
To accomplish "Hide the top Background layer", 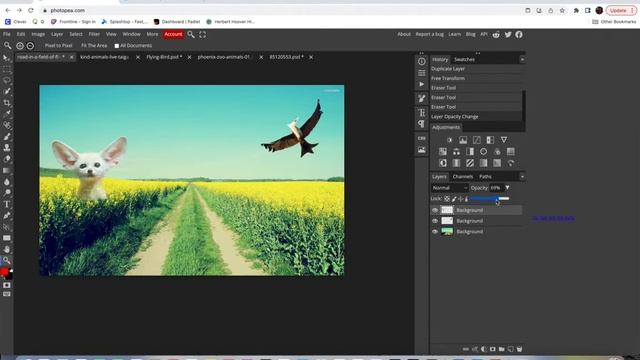I will tap(435, 210).
